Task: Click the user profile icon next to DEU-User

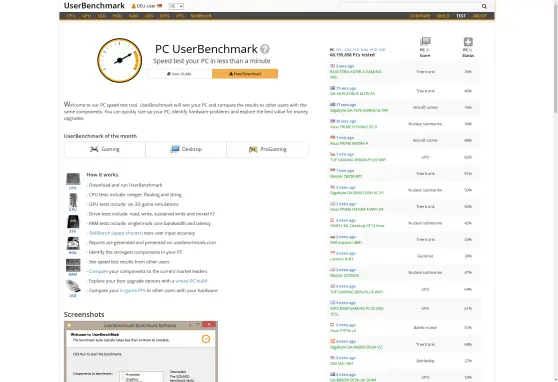Action: 134,6
